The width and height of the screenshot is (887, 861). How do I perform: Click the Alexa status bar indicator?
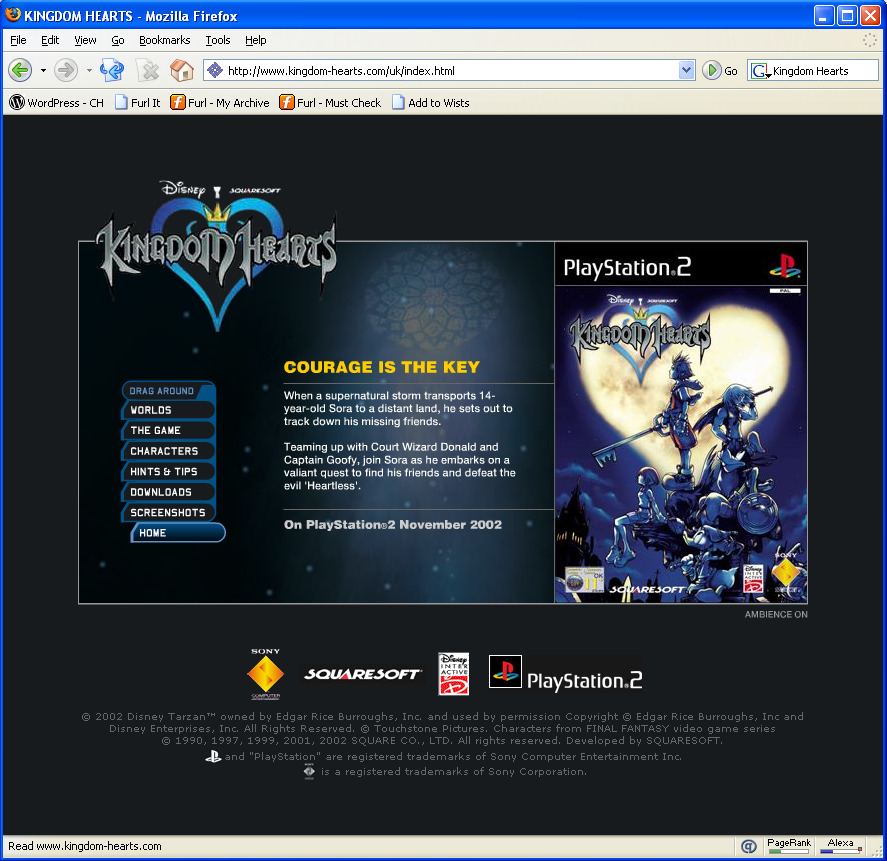click(x=841, y=846)
